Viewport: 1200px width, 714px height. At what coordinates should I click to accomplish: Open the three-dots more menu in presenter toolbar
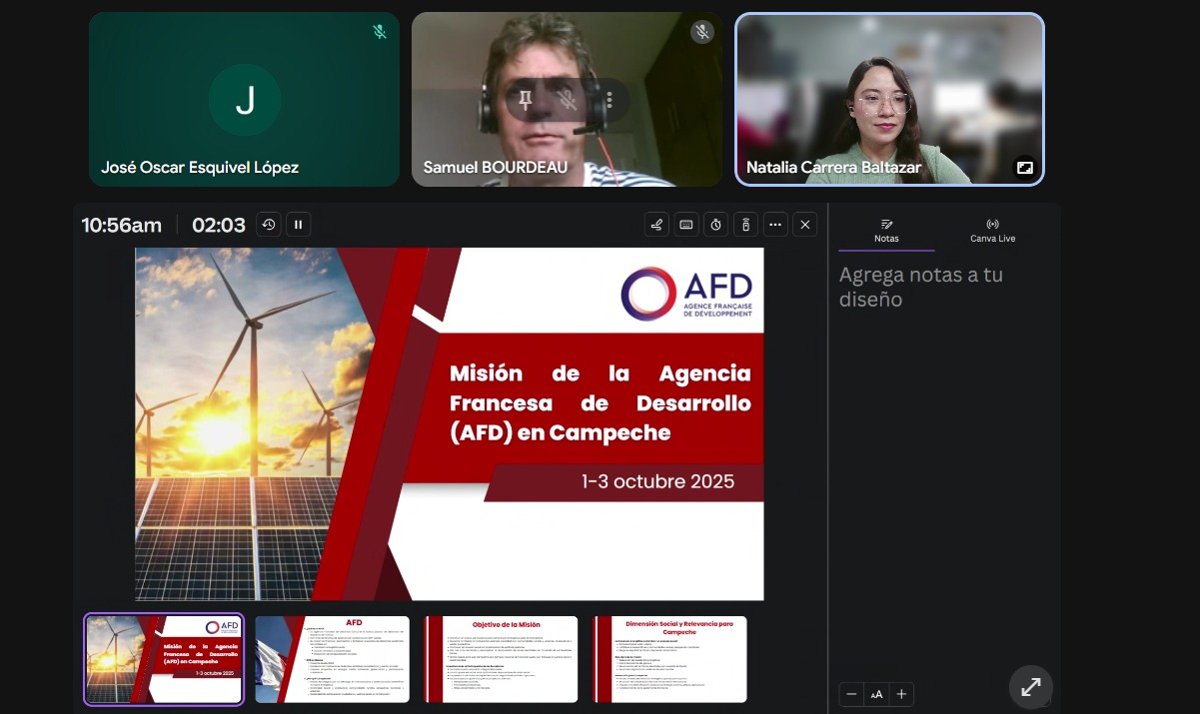[x=775, y=225]
